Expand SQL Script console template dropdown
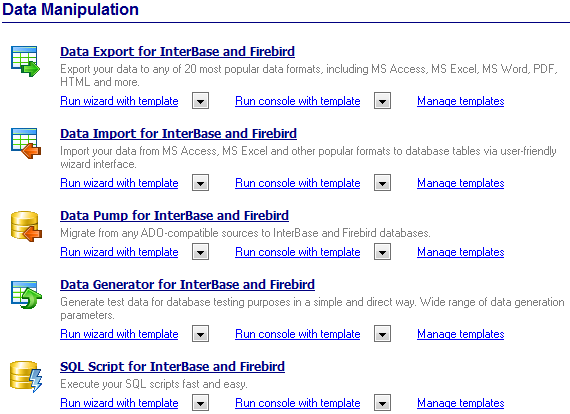Screen dimensions: 570x414 click(x=382, y=403)
